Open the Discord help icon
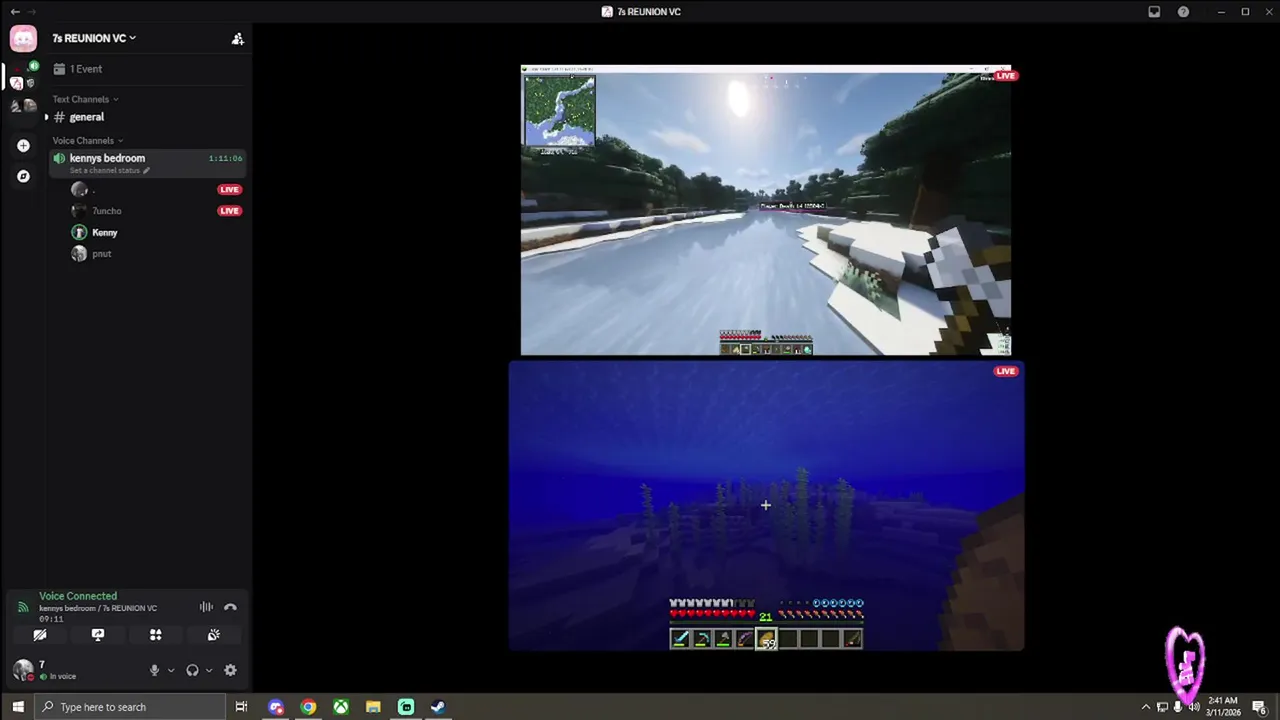1280x720 pixels. (1183, 12)
